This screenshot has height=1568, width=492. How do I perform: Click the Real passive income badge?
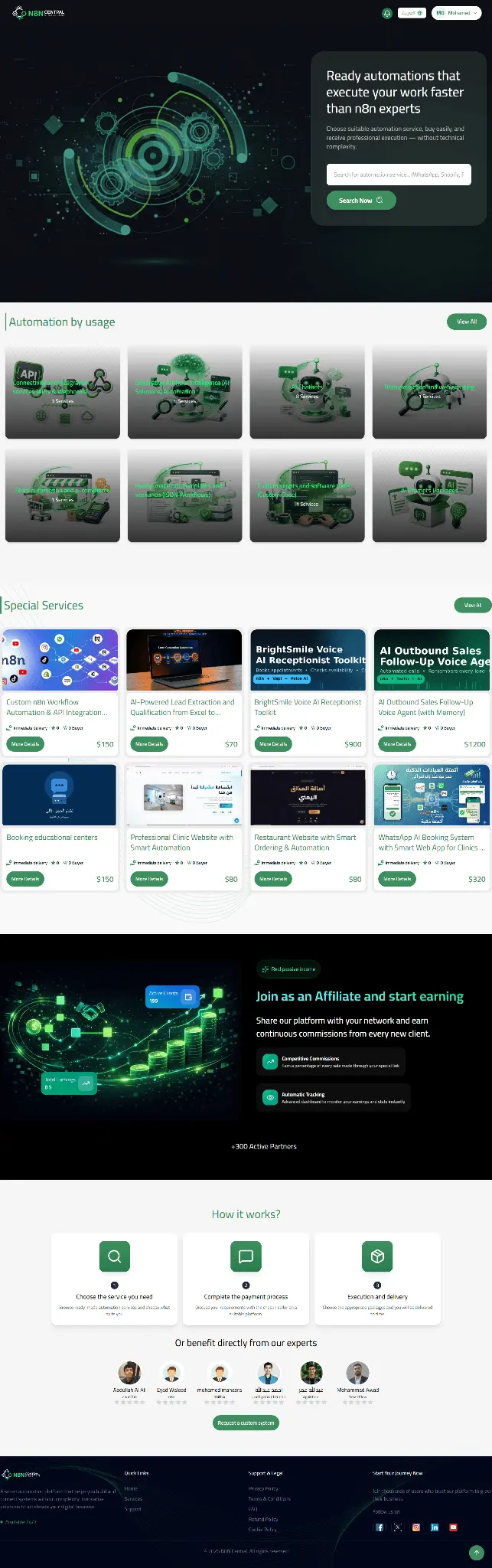pos(288,969)
